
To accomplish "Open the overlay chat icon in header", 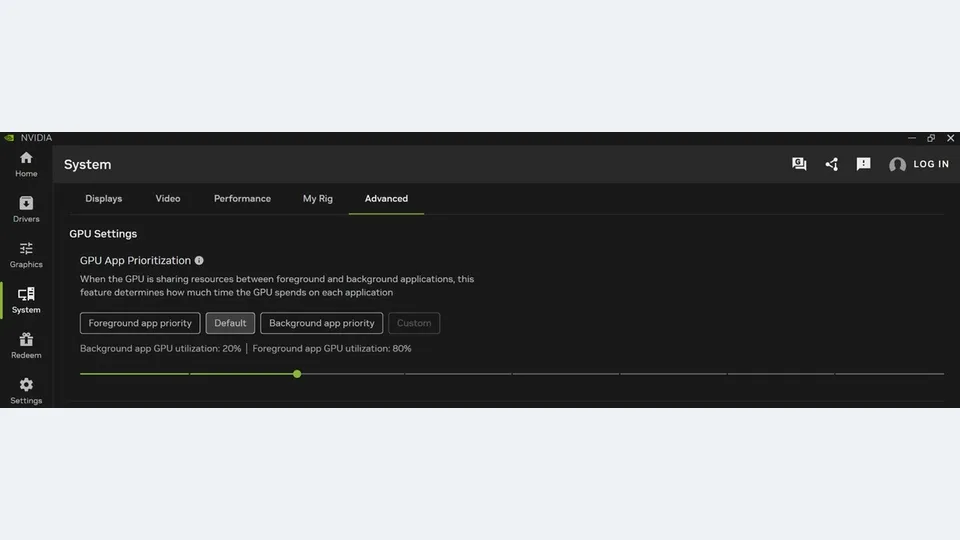I will click(799, 163).
